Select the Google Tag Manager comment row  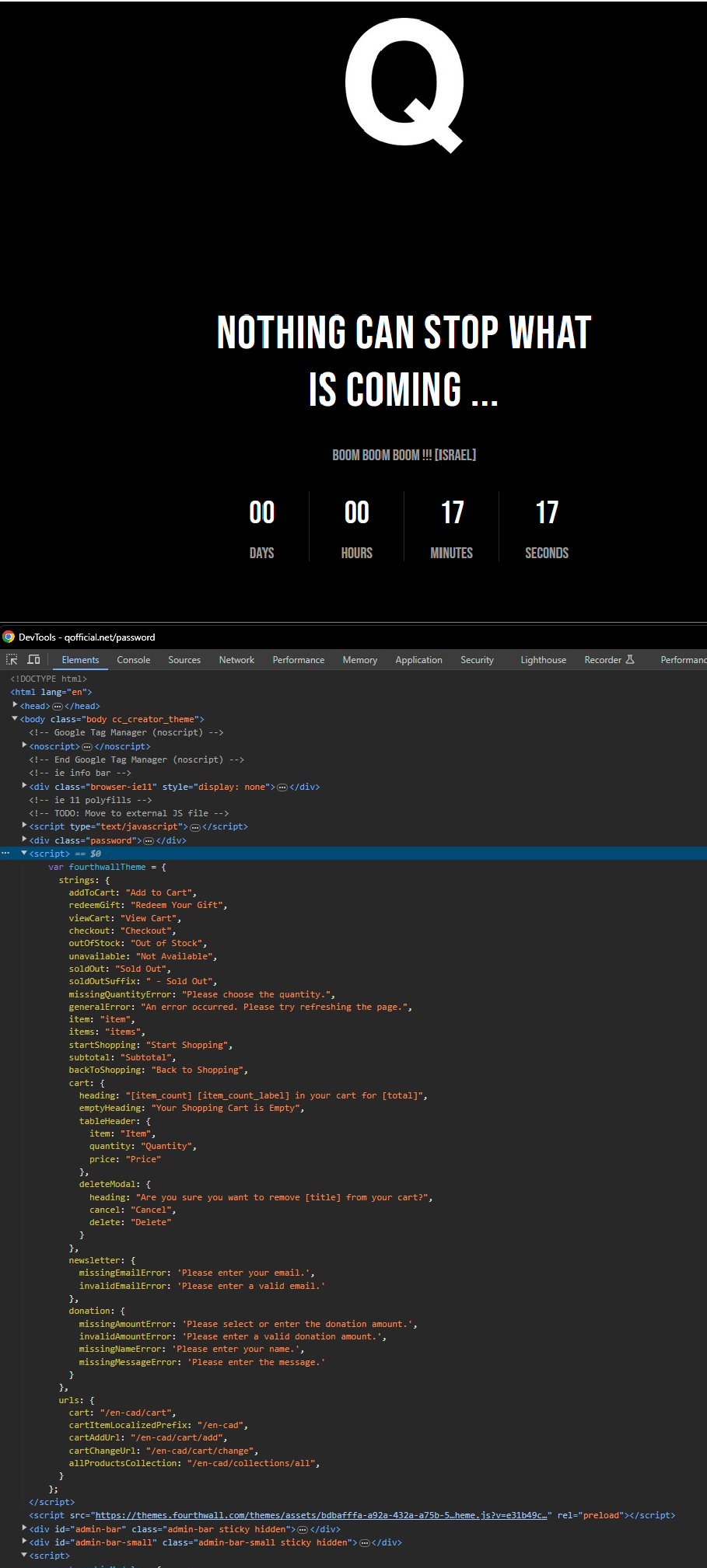126,732
